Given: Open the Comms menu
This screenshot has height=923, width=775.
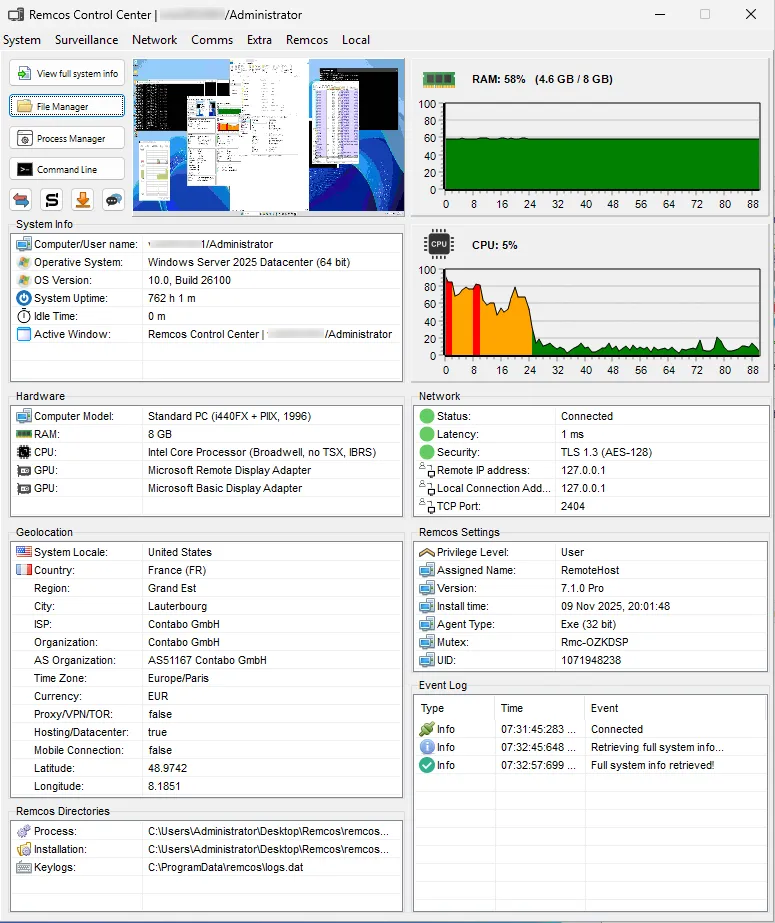Looking at the screenshot, I should click(x=212, y=40).
